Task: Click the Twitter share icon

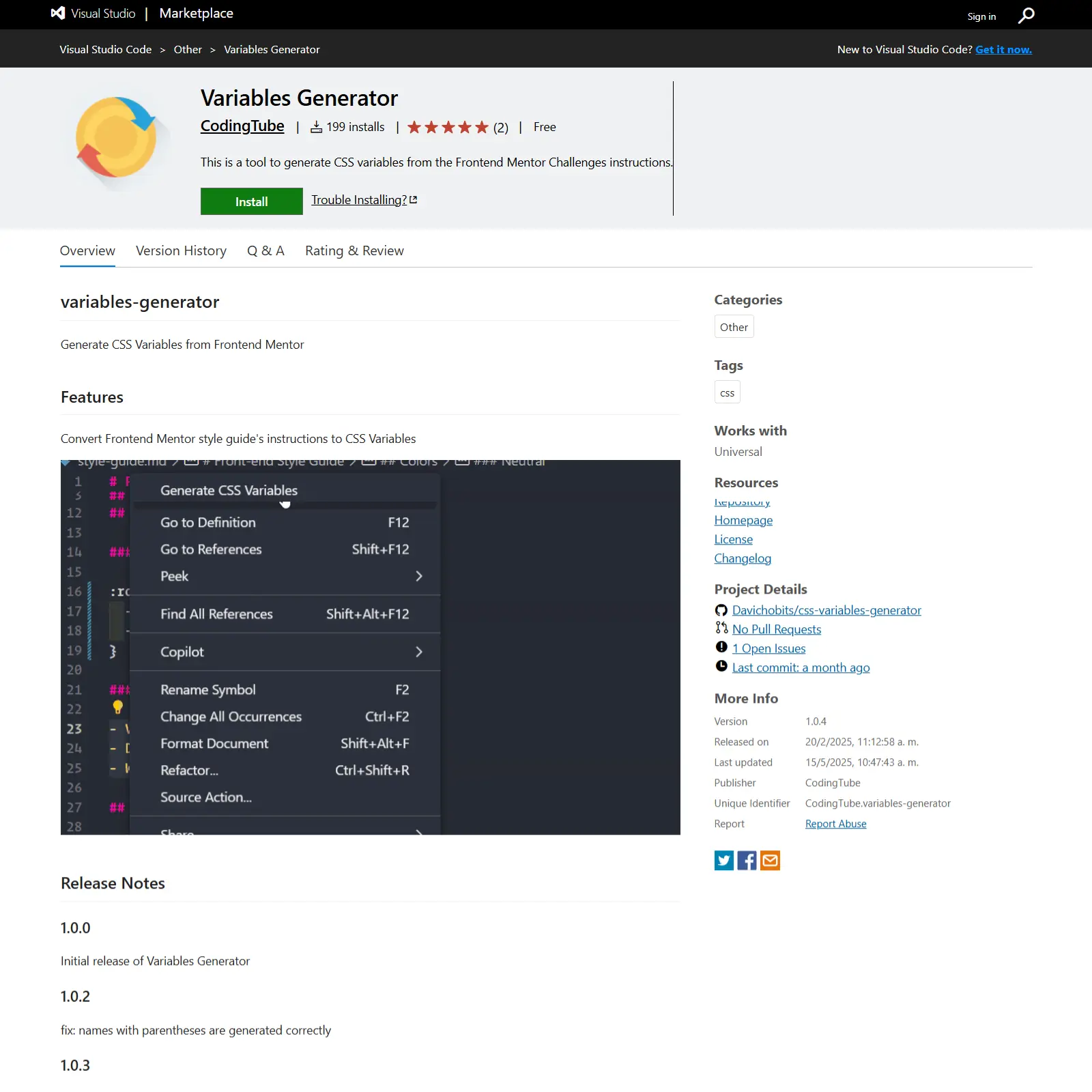Action: click(723, 861)
